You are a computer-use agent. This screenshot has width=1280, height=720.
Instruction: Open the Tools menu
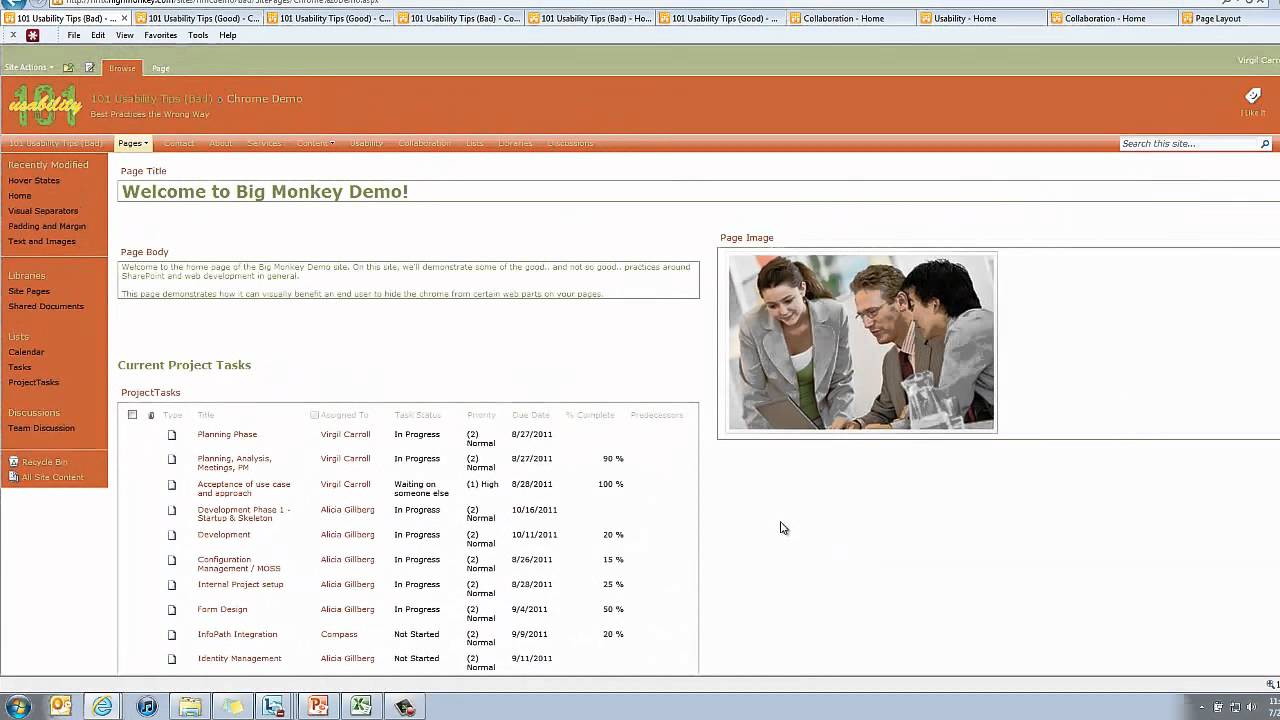pyautogui.click(x=198, y=35)
